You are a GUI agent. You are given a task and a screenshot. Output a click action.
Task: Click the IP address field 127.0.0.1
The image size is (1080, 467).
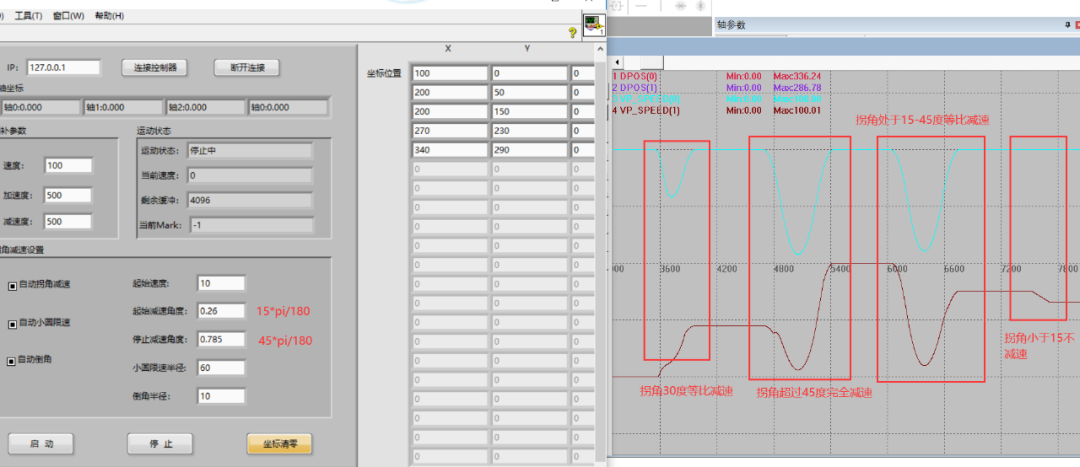[x=64, y=68]
